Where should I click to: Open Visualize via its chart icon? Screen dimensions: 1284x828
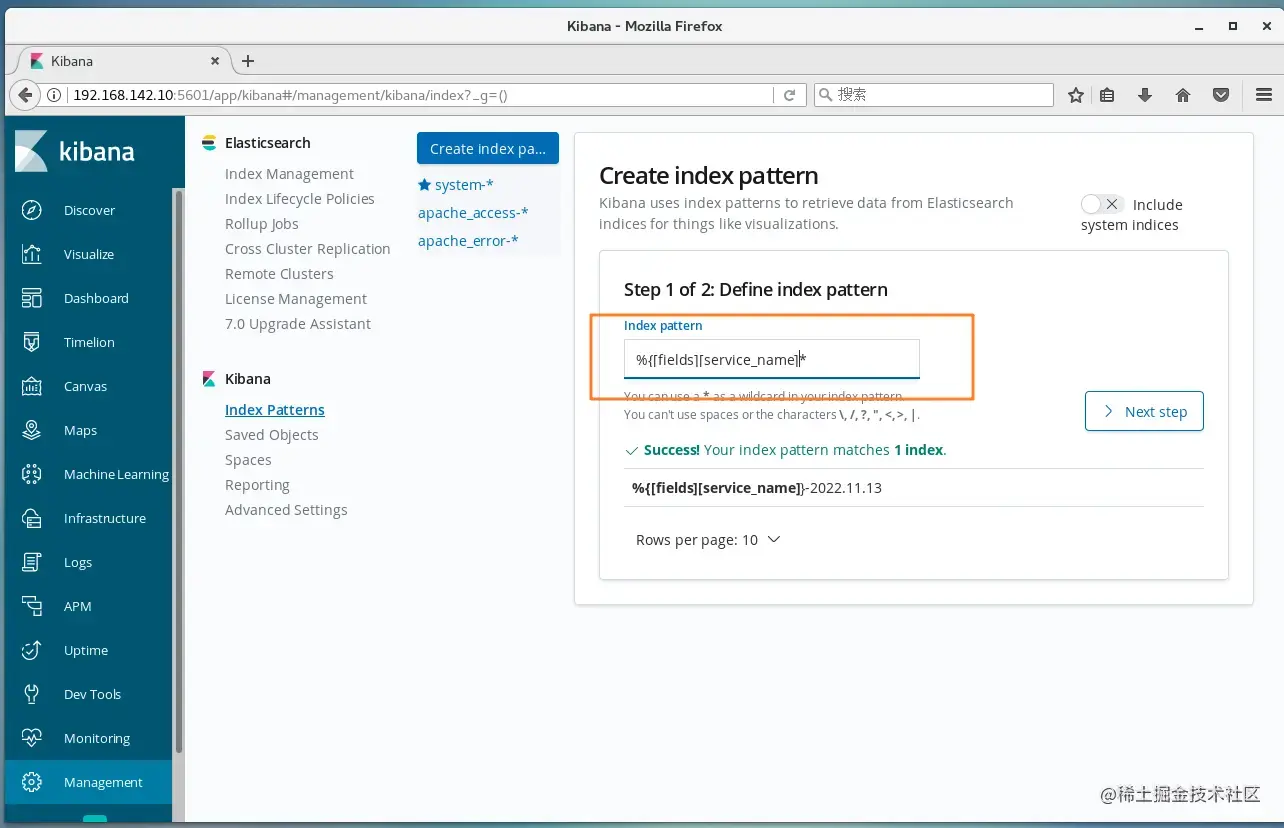coord(32,254)
